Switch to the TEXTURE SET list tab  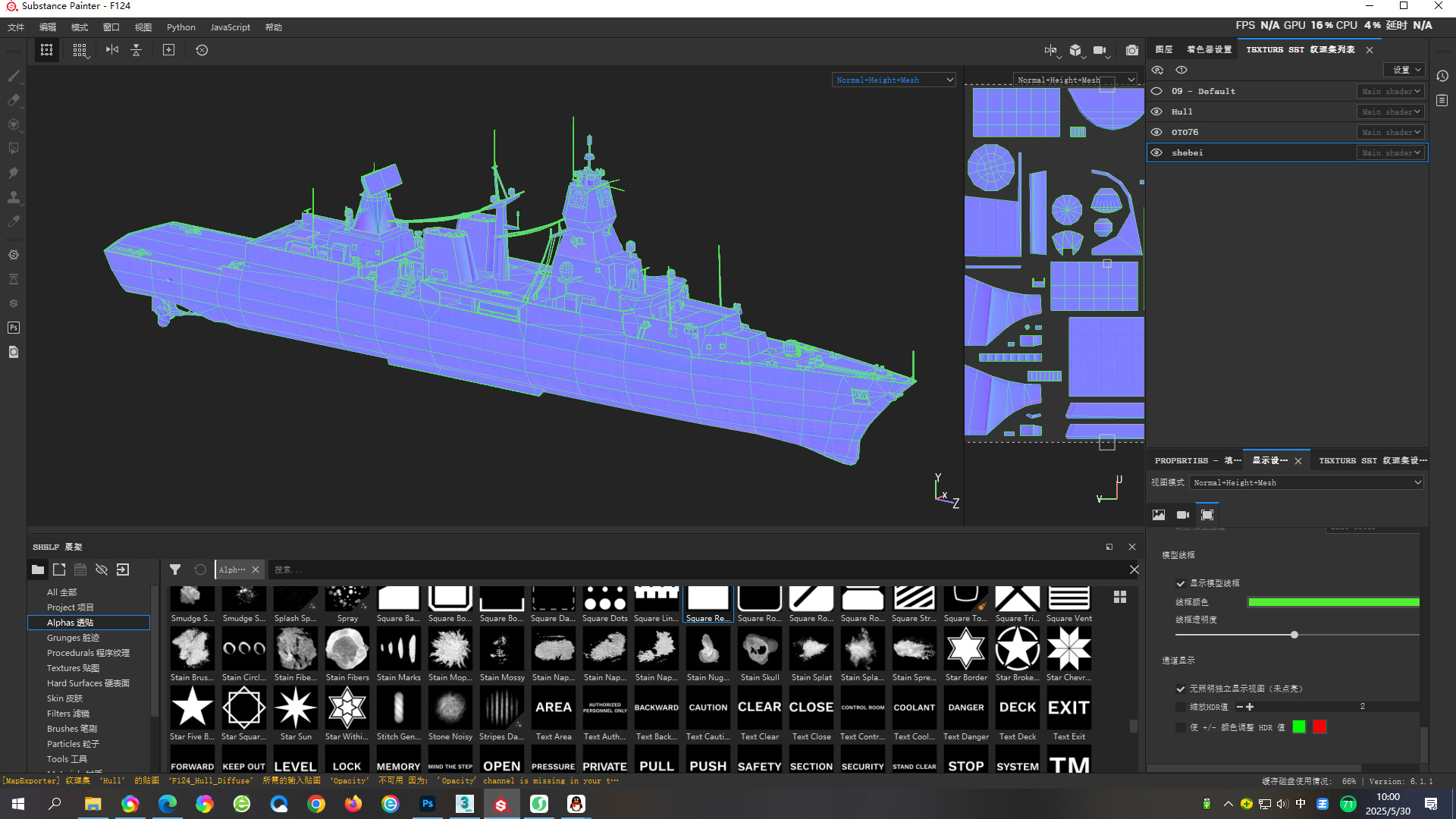(1300, 49)
